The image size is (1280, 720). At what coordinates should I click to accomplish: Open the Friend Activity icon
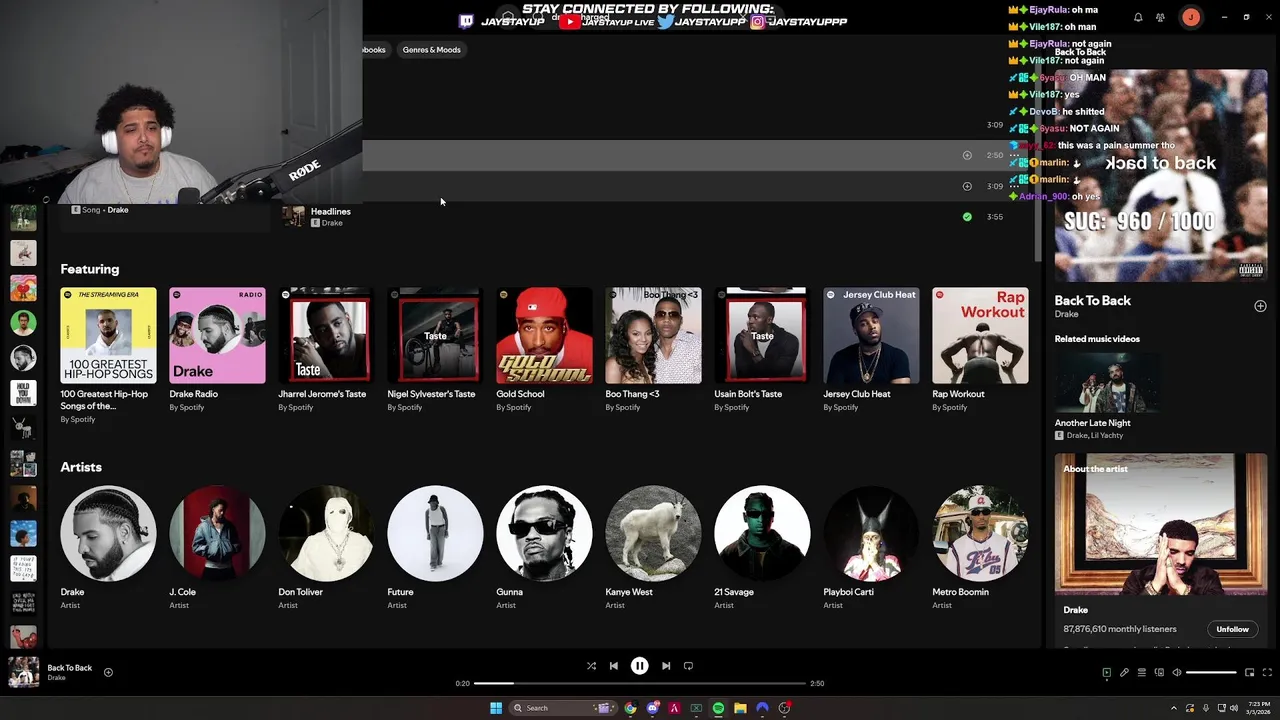1160,17
